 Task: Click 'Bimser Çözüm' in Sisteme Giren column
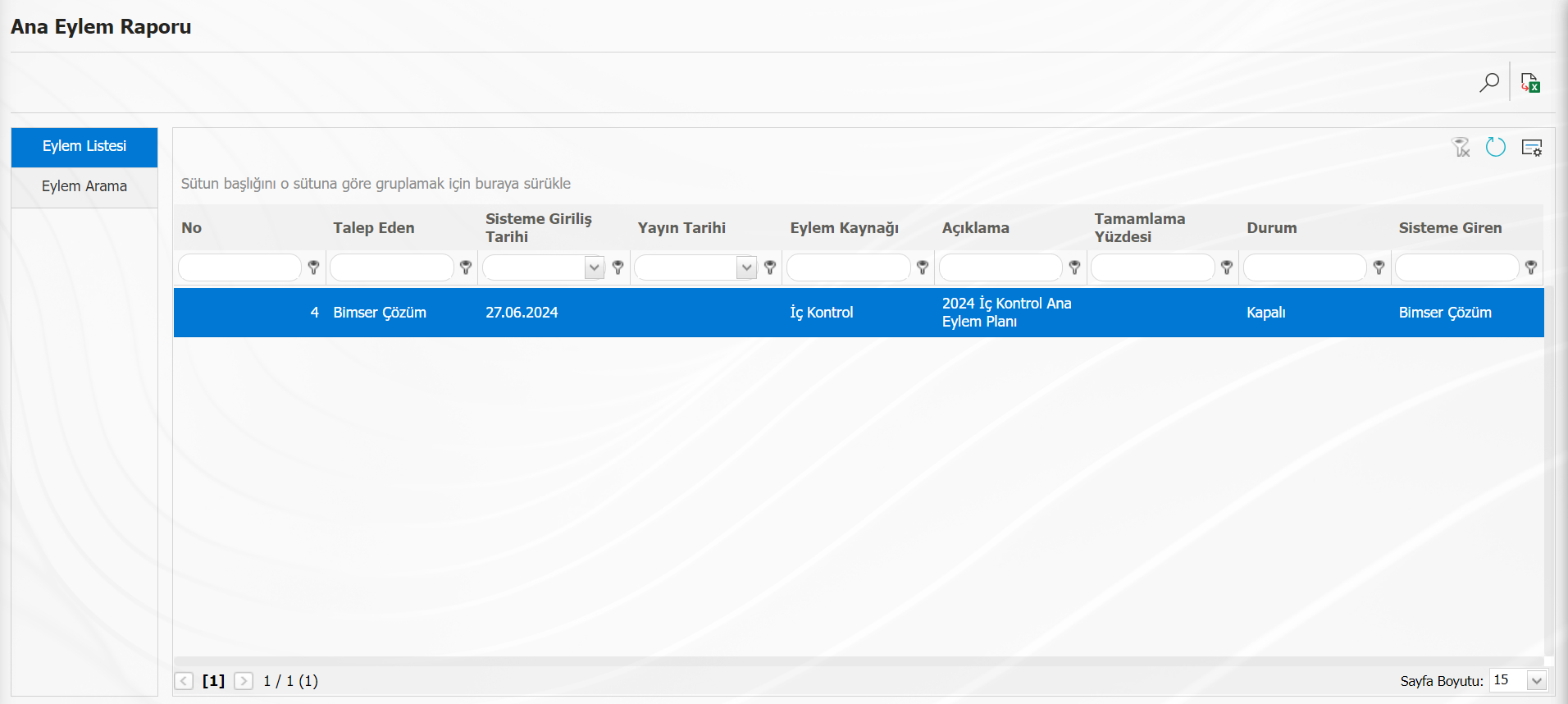click(x=1445, y=313)
